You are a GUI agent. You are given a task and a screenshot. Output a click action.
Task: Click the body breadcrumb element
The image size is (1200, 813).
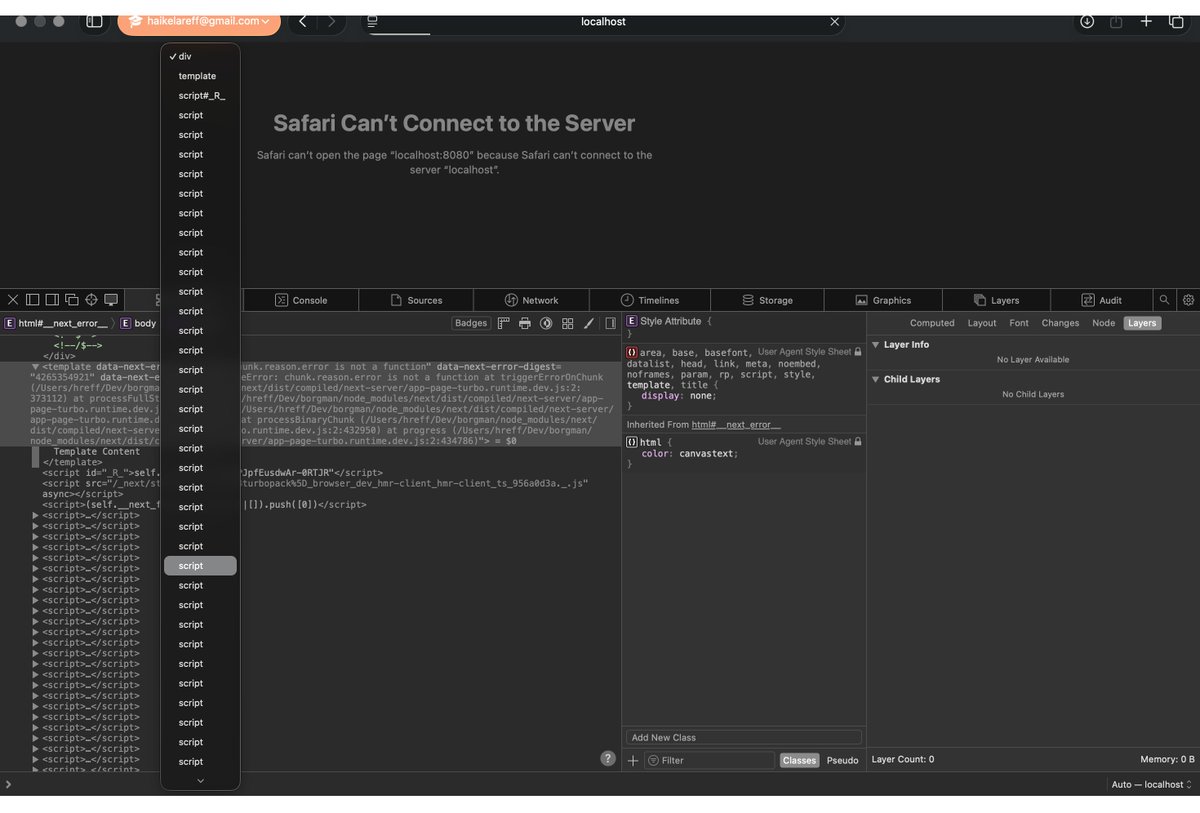[138, 323]
